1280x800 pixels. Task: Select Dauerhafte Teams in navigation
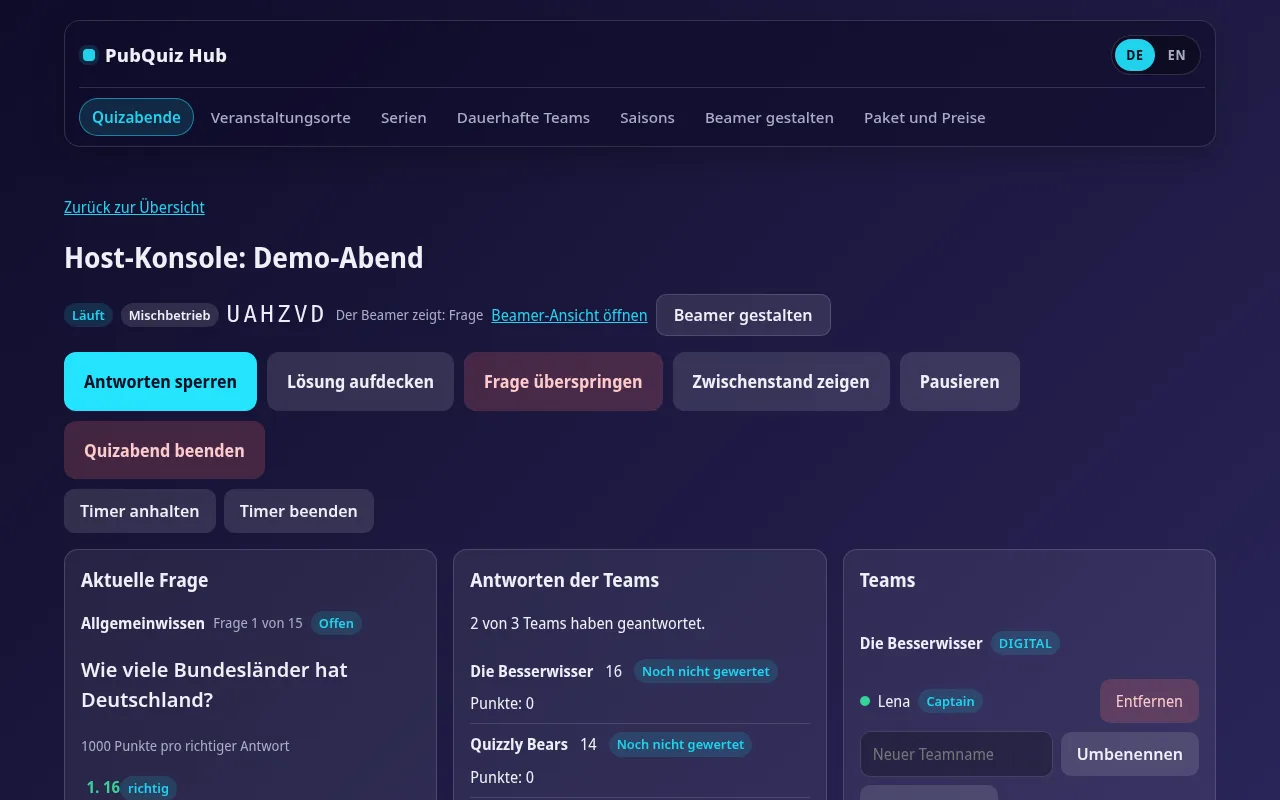523,117
